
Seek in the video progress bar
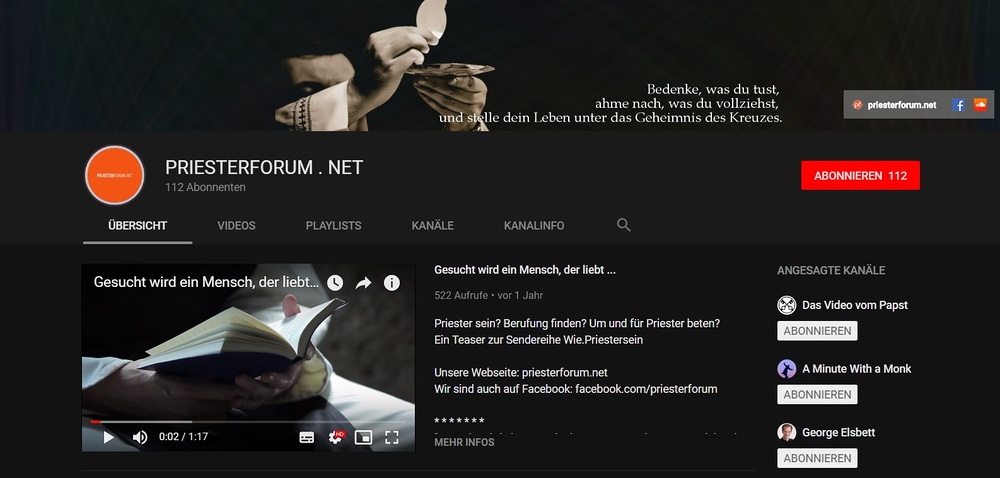click(248, 421)
